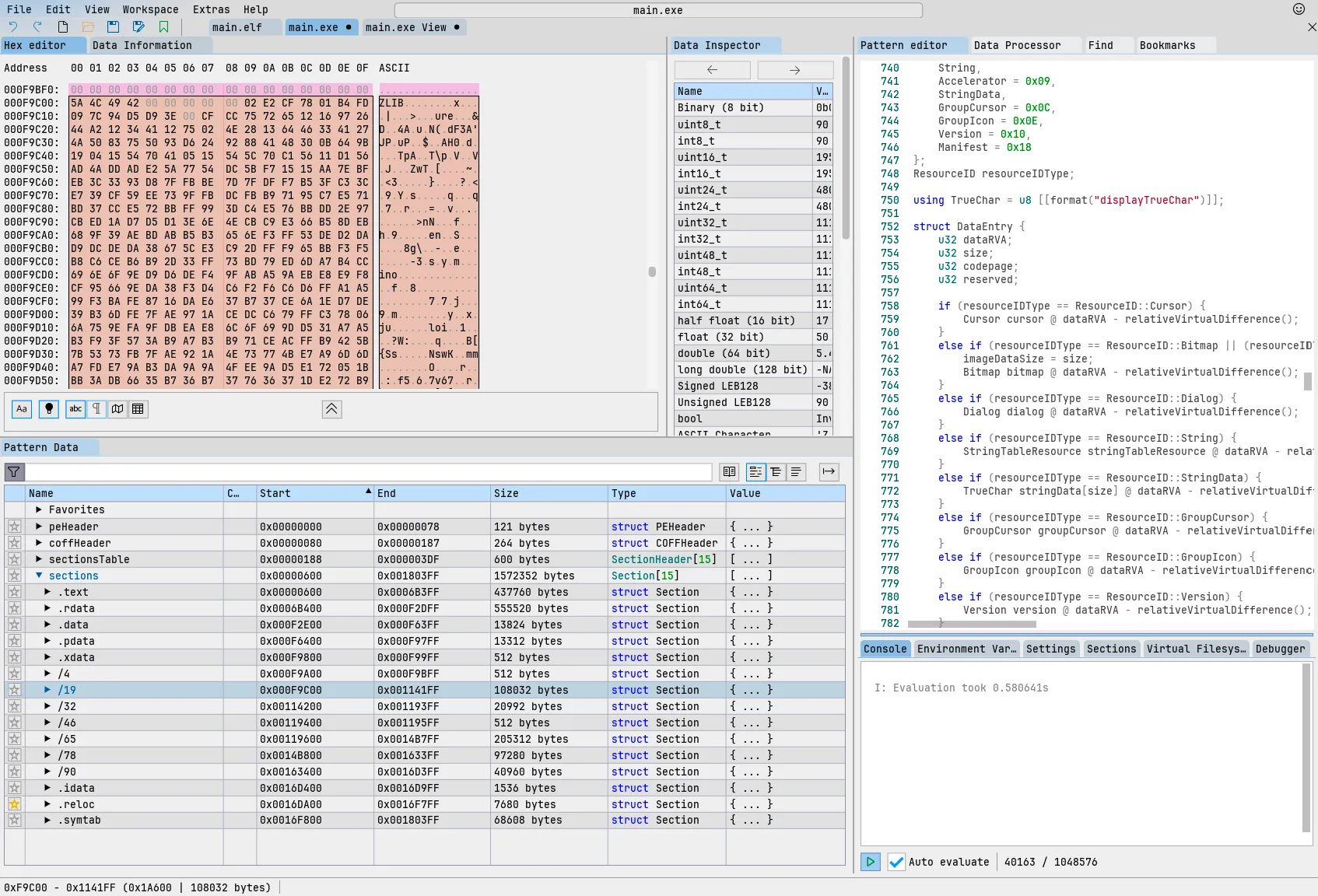The height and width of the screenshot is (896, 1318).
Task: Collapse the sections tree node
Action: point(39,576)
